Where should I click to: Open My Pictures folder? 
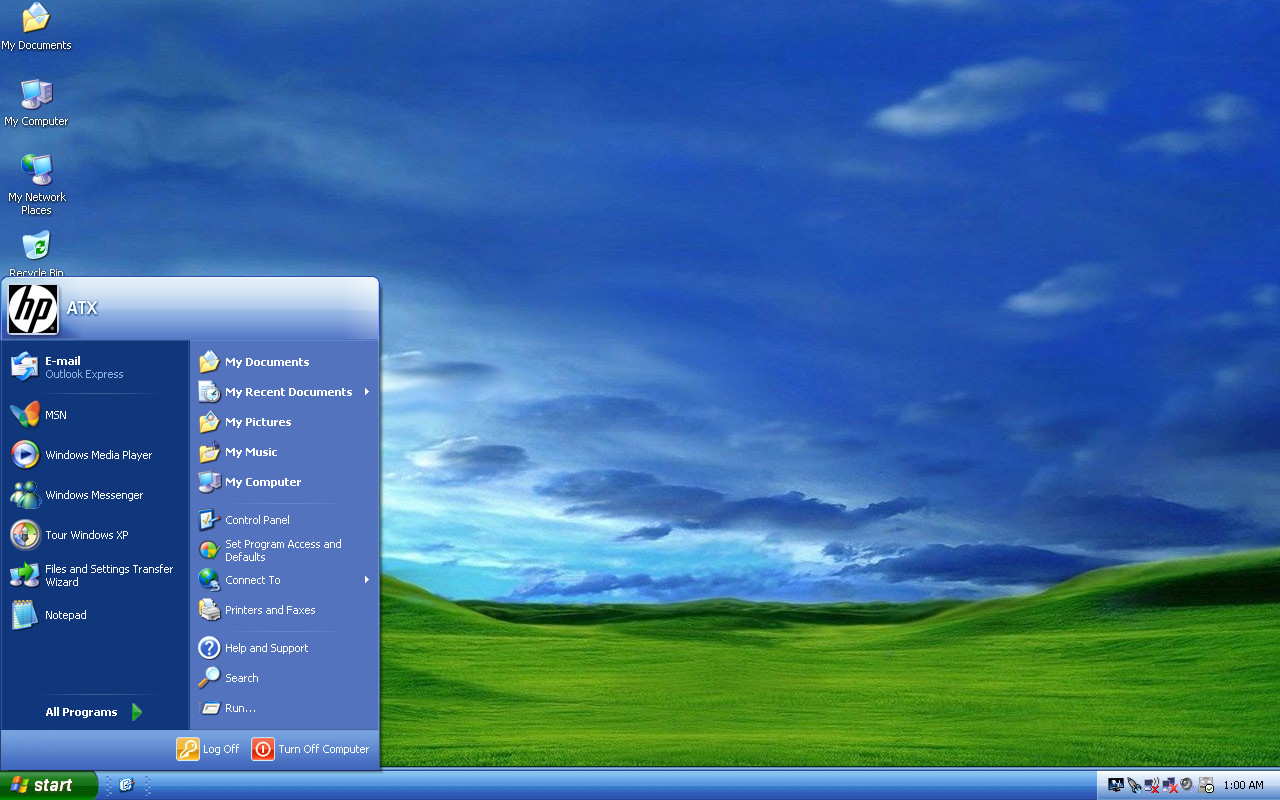(285, 422)
